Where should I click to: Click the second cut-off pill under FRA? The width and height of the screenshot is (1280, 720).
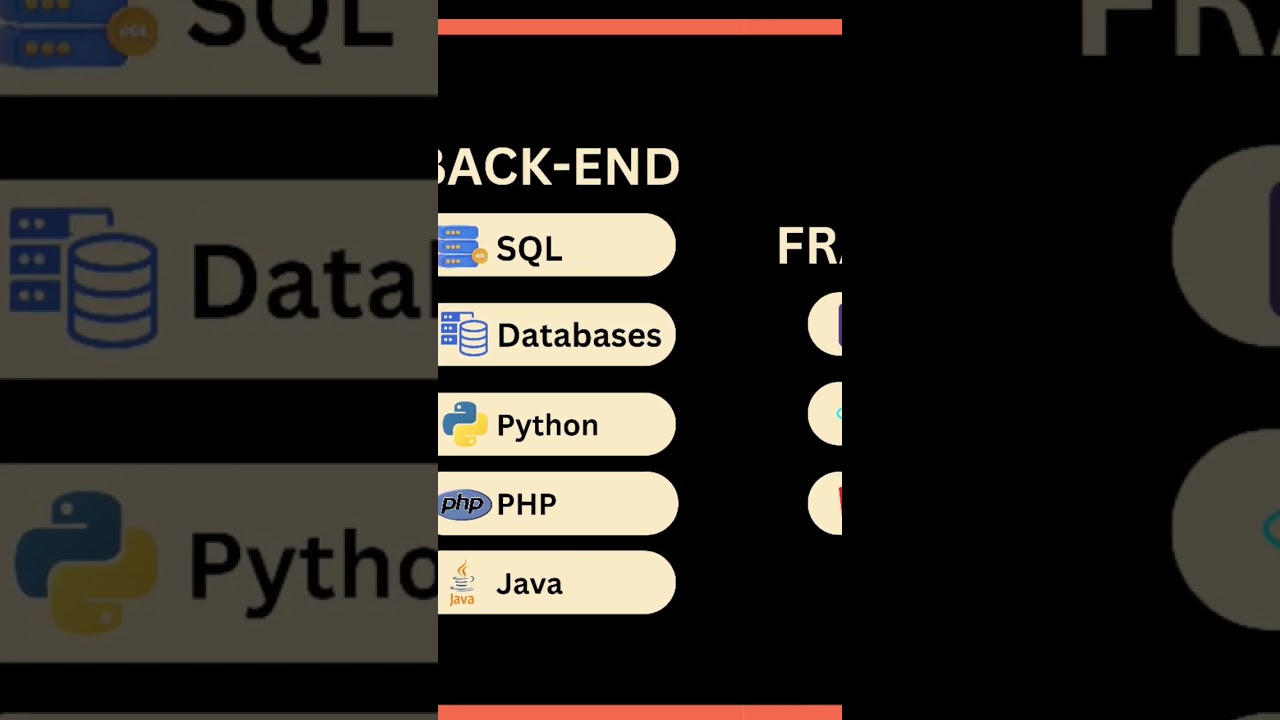tap(825, 413)
